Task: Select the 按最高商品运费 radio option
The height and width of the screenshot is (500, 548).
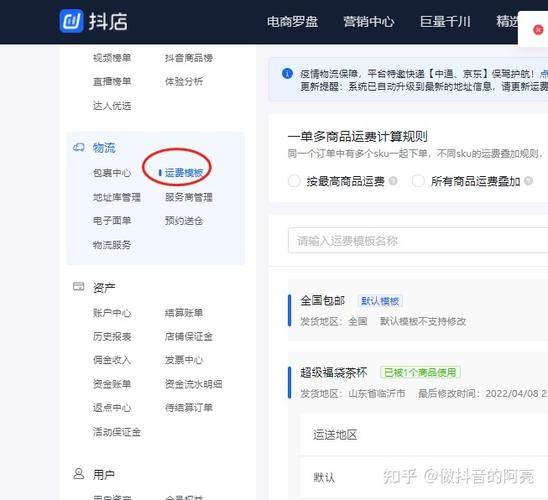Action: pos(294,181)
